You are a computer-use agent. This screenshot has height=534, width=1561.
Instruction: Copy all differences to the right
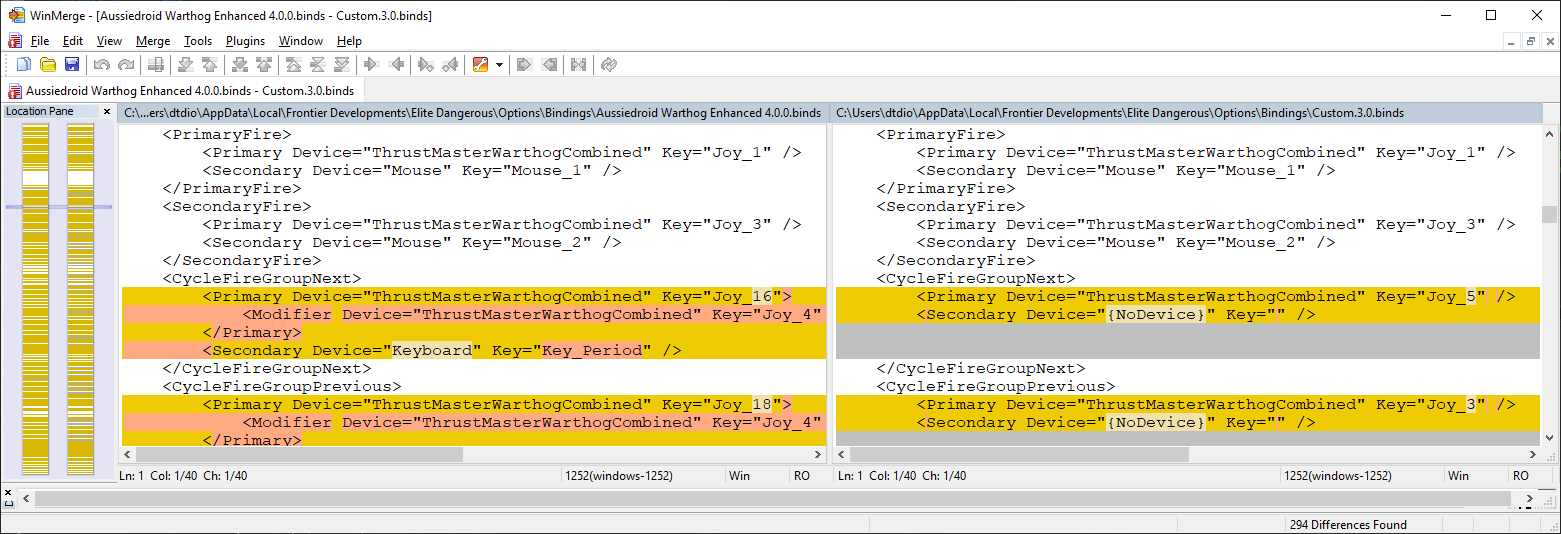[524, 65]
